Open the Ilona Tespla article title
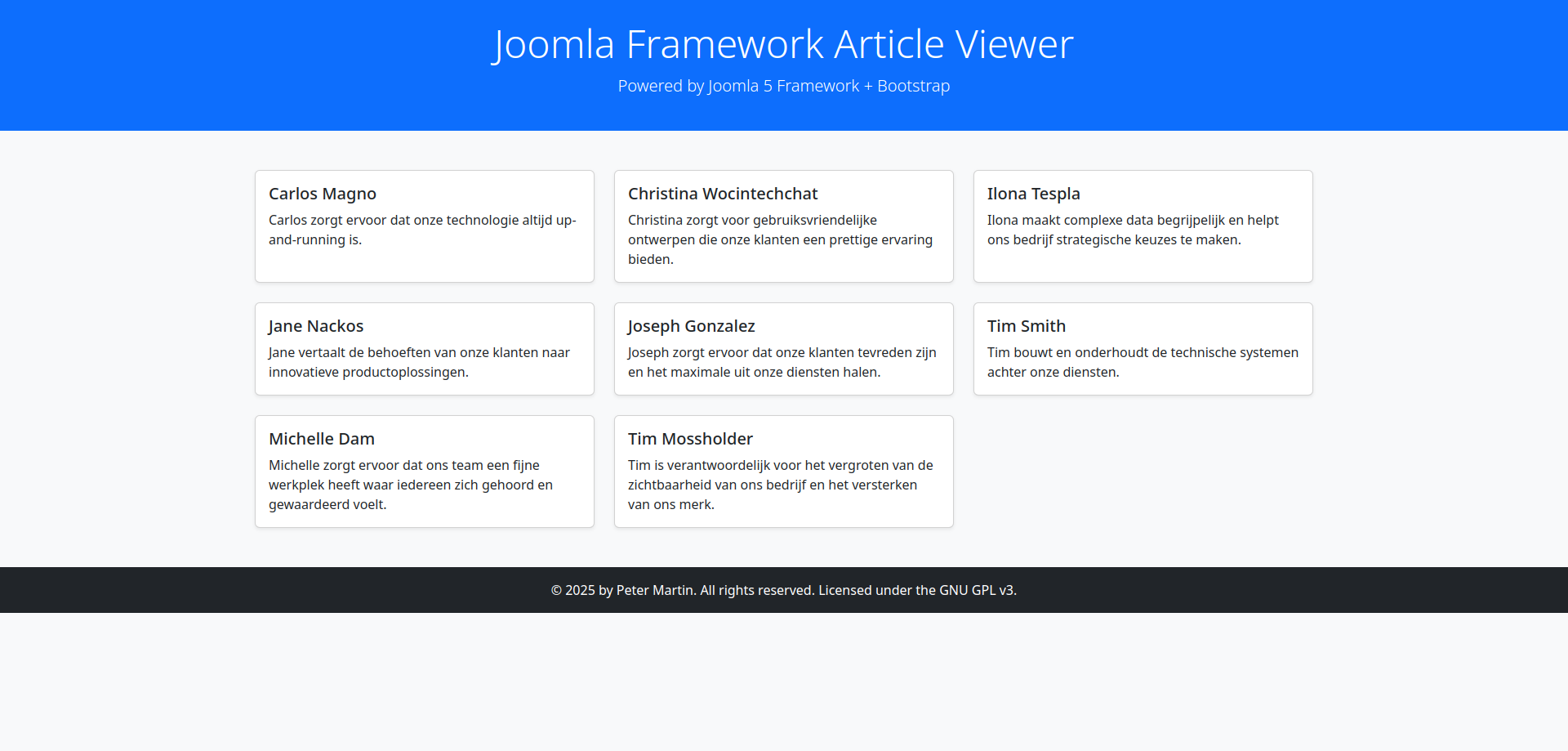 tap(1033, 194)
